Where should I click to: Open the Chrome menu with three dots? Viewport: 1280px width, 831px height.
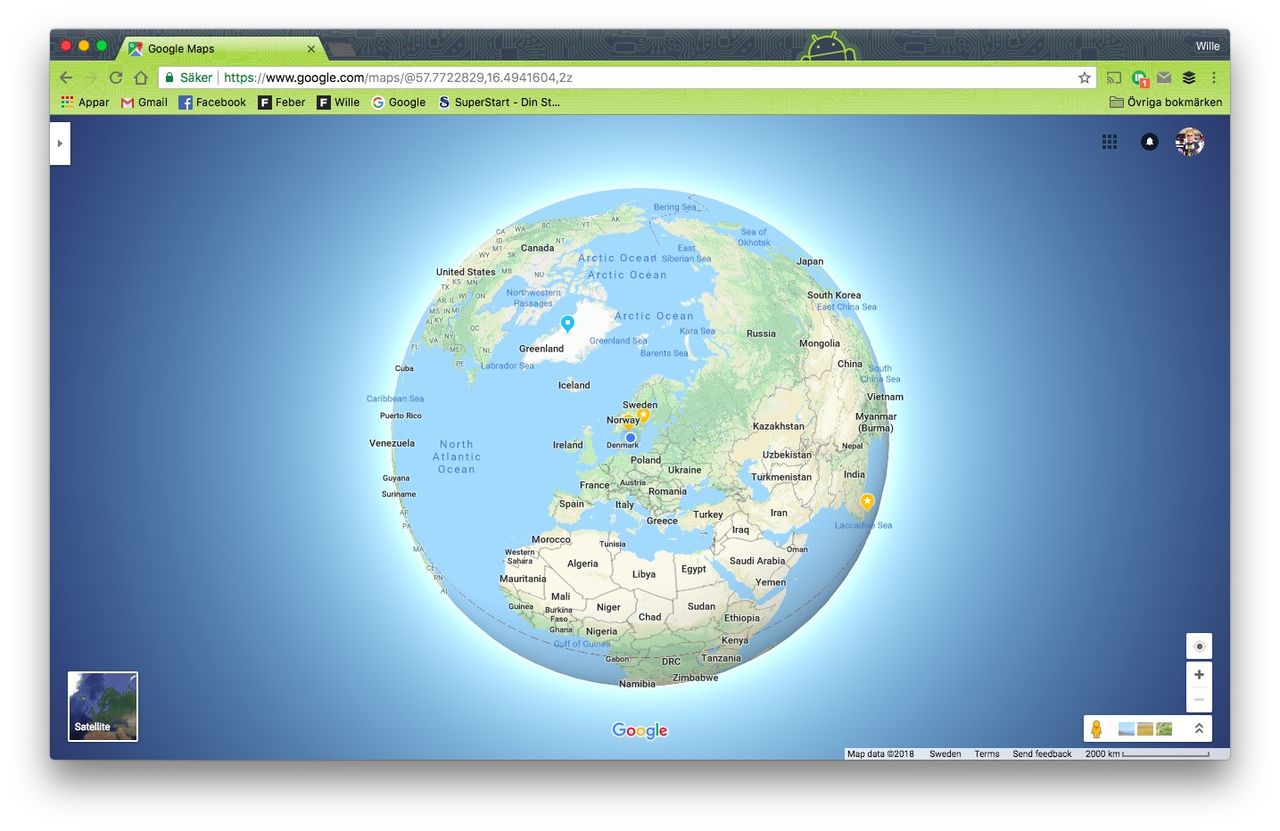1213,77
